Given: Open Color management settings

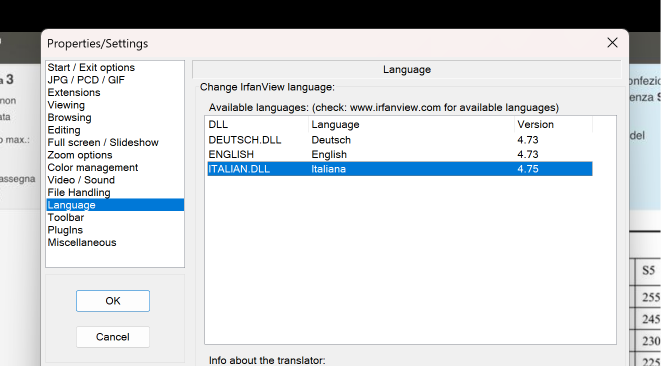Looking at the screenshot, I should (x=115, y=167).
